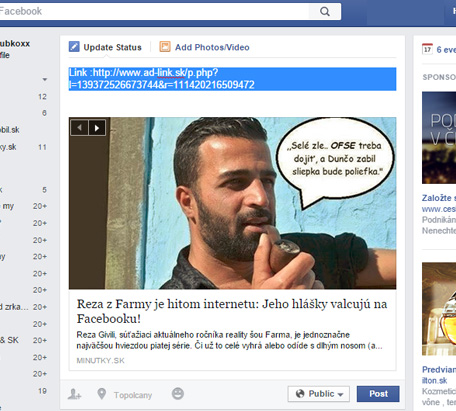Tag people with the add-person icon
This screenshot has height=411, width=456.
coord(74,394)
